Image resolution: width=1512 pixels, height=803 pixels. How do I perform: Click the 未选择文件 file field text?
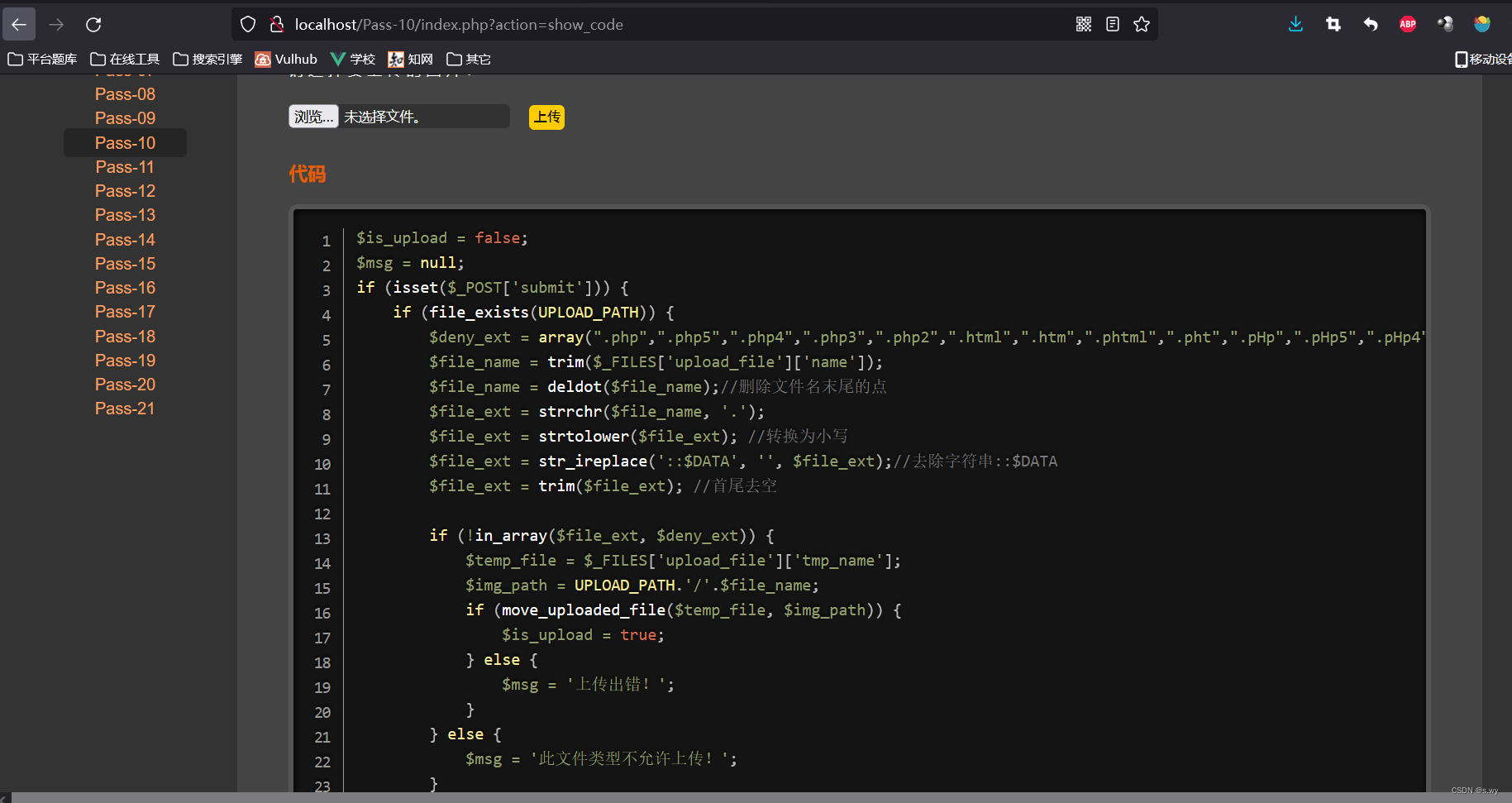(382, 117)
